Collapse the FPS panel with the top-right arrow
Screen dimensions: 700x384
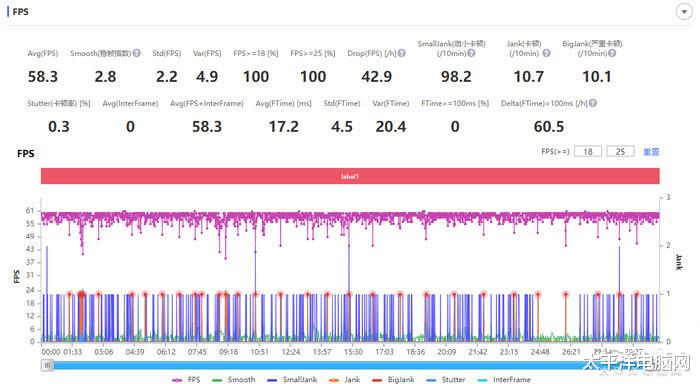(684, 12)
